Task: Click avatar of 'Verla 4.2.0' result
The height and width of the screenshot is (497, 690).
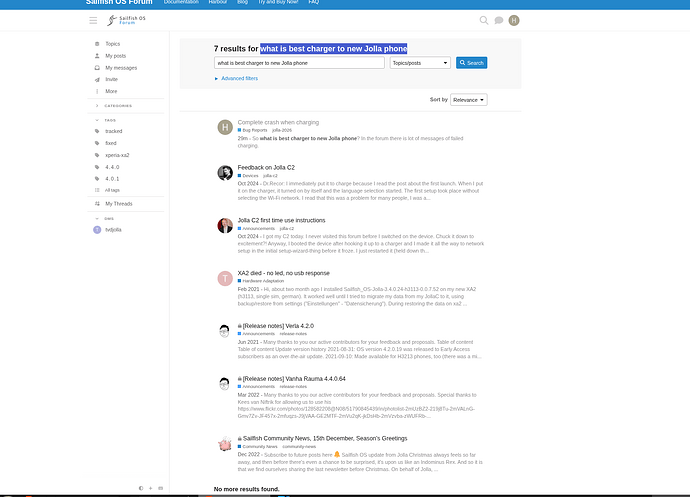Action: [x=224, y=331]
